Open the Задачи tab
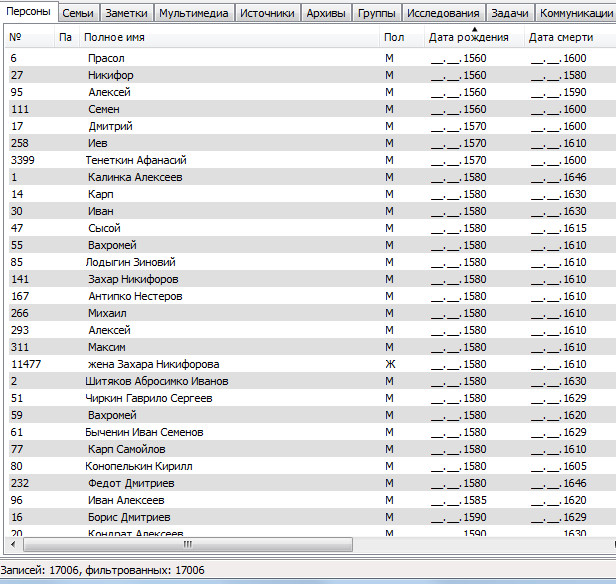This screenshot has width=616, height=584. [510, 13]
